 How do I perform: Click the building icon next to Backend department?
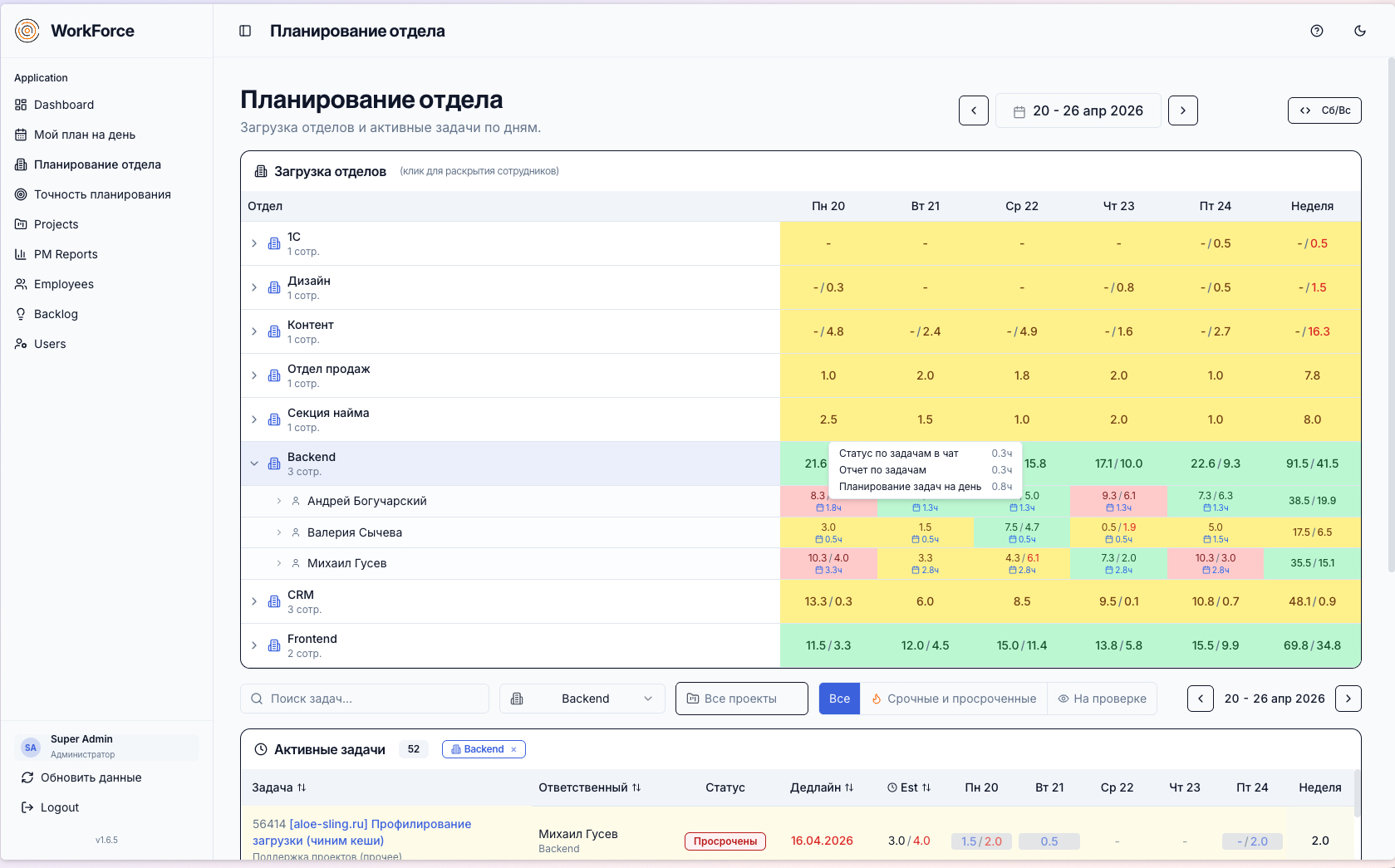(273, 463)
